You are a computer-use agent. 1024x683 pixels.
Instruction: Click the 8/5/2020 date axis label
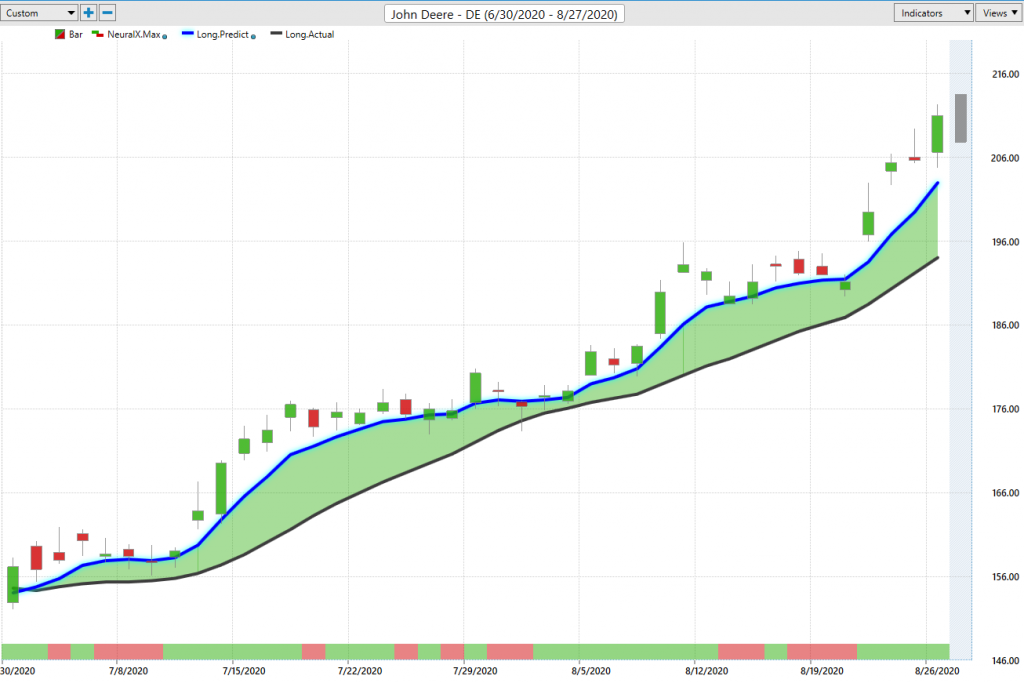pos(591,671)
